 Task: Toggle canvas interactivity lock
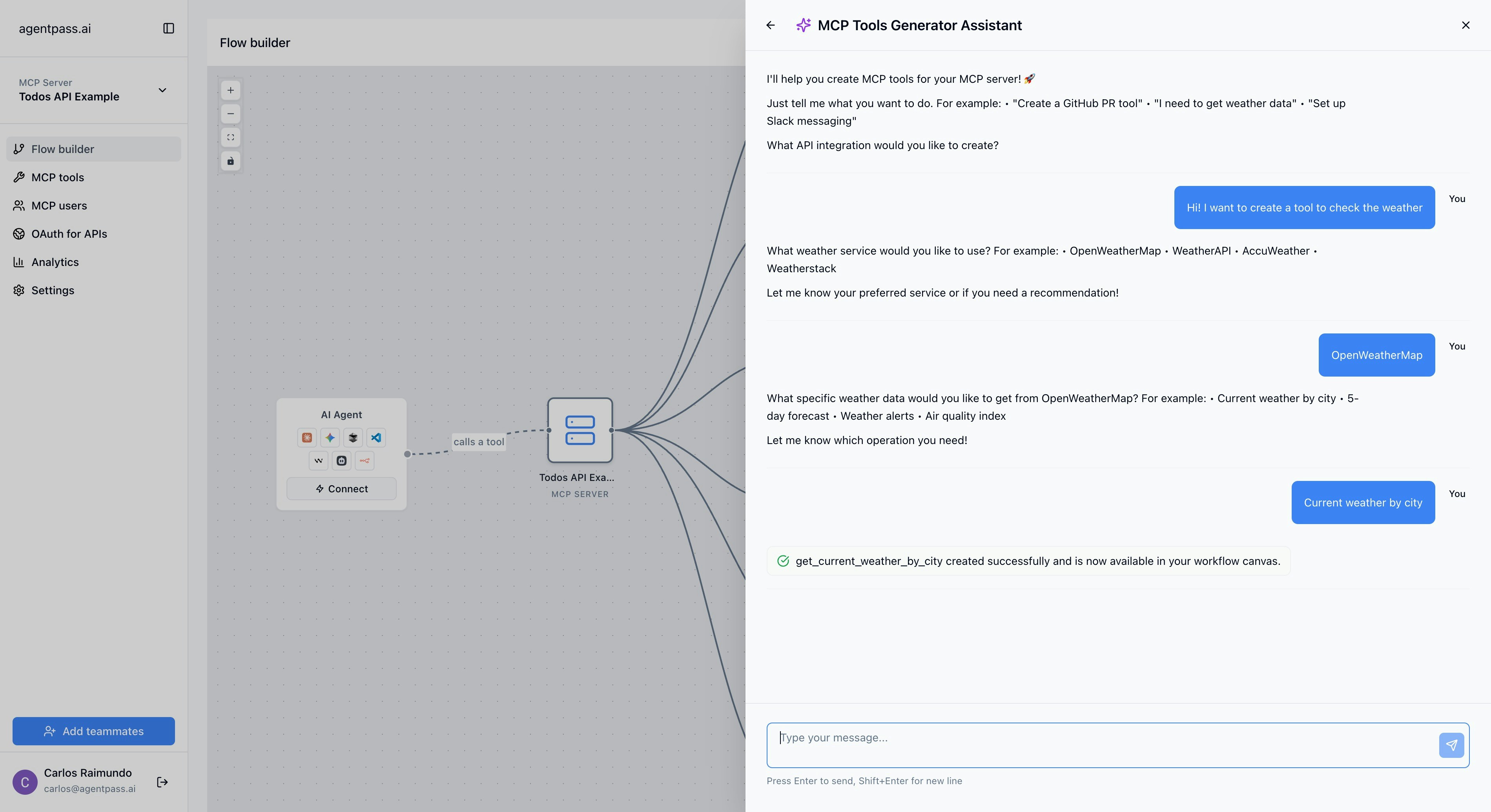pyautogui.click(x=230, y=161)
